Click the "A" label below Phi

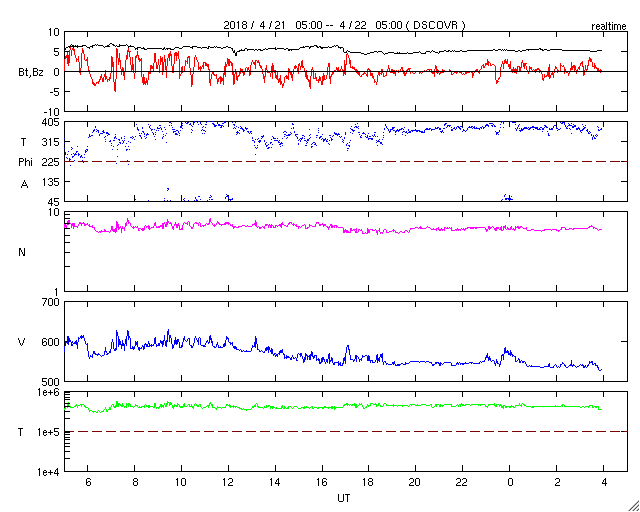pos(24,185)
